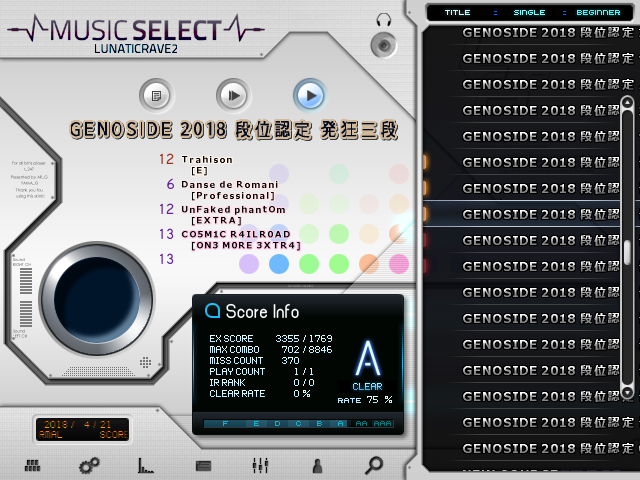
Task: Click the round speaker knob below the headphones
Action: pos(384,45)
